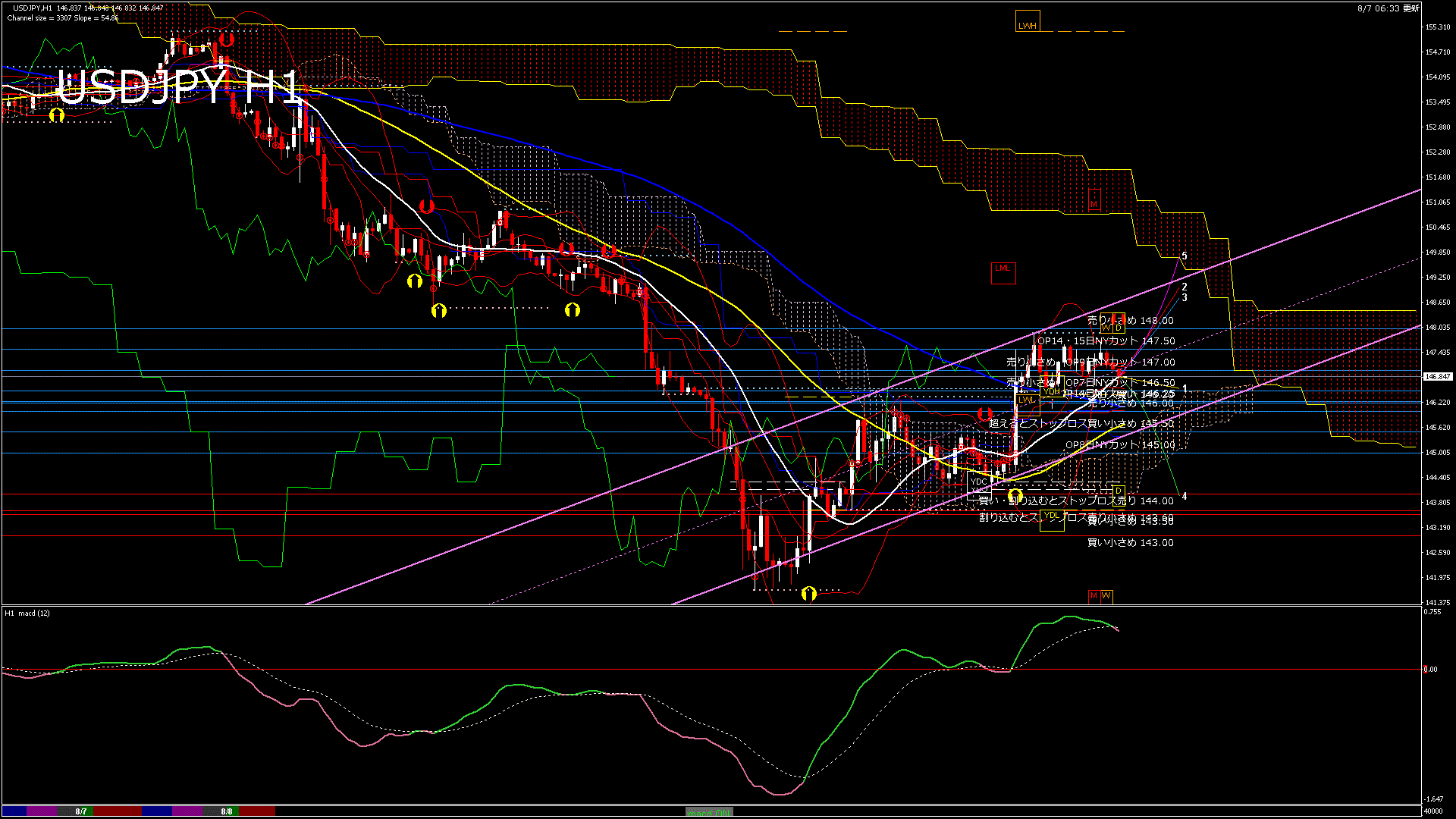Viewport: 1456px width, 819px height.
Task: Click the 買い小さめ 143.00 price level label
Action: (1130, 543)
